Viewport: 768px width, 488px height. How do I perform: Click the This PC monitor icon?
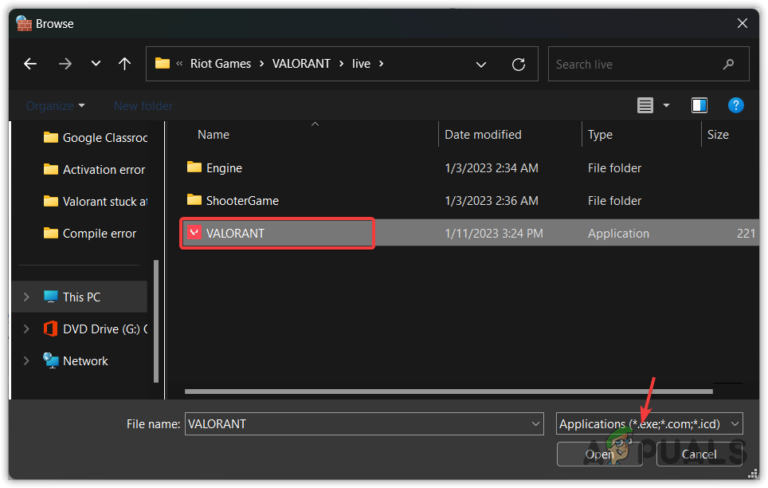(x=50, y=296)
